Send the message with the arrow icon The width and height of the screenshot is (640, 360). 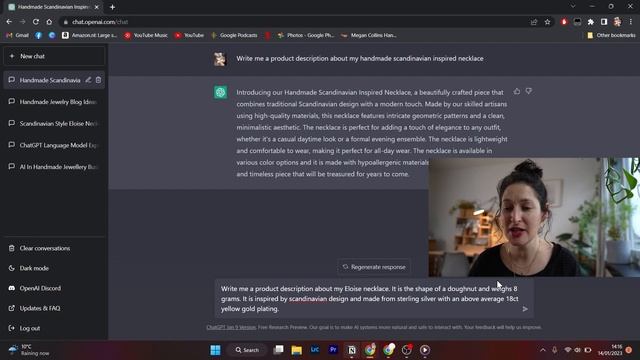point(525,309)
